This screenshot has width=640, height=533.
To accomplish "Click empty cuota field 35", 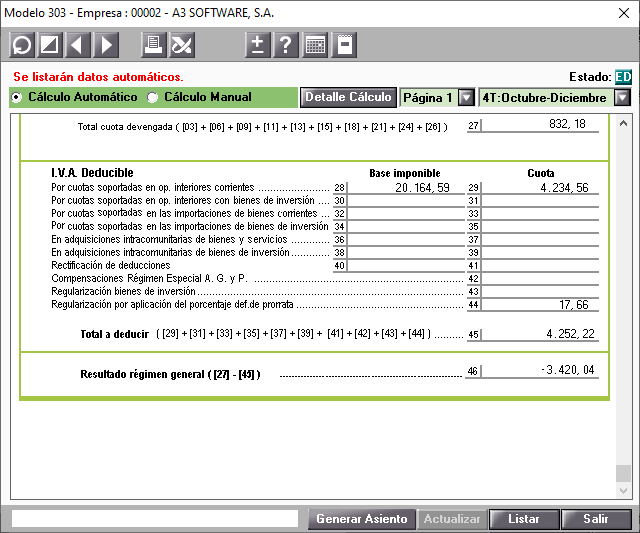I will 540,227.
